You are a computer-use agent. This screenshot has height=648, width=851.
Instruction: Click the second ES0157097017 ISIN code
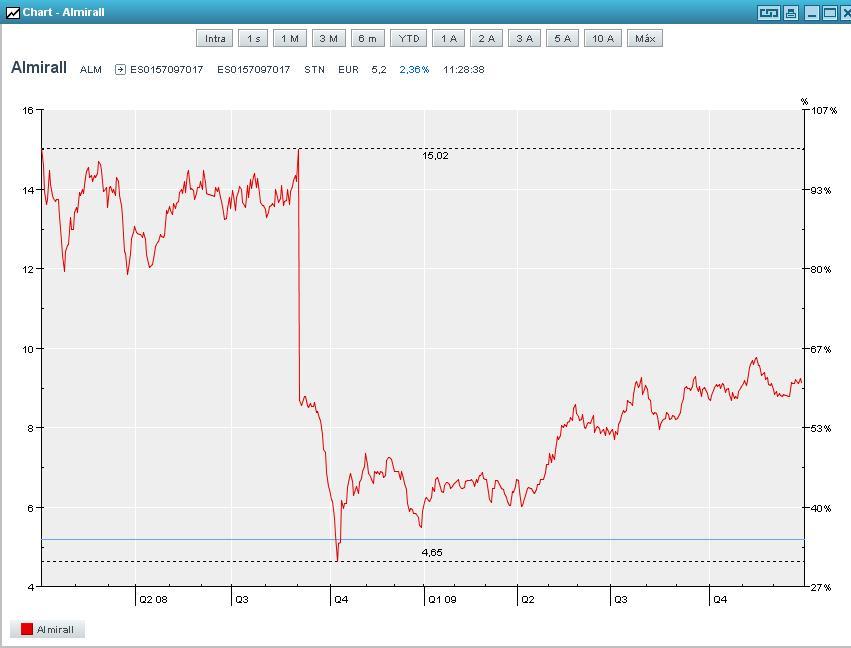coord(253,69)
